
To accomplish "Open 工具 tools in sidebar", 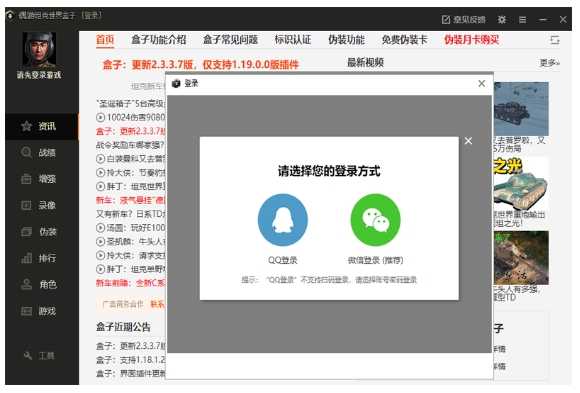I will click(39, 356).
